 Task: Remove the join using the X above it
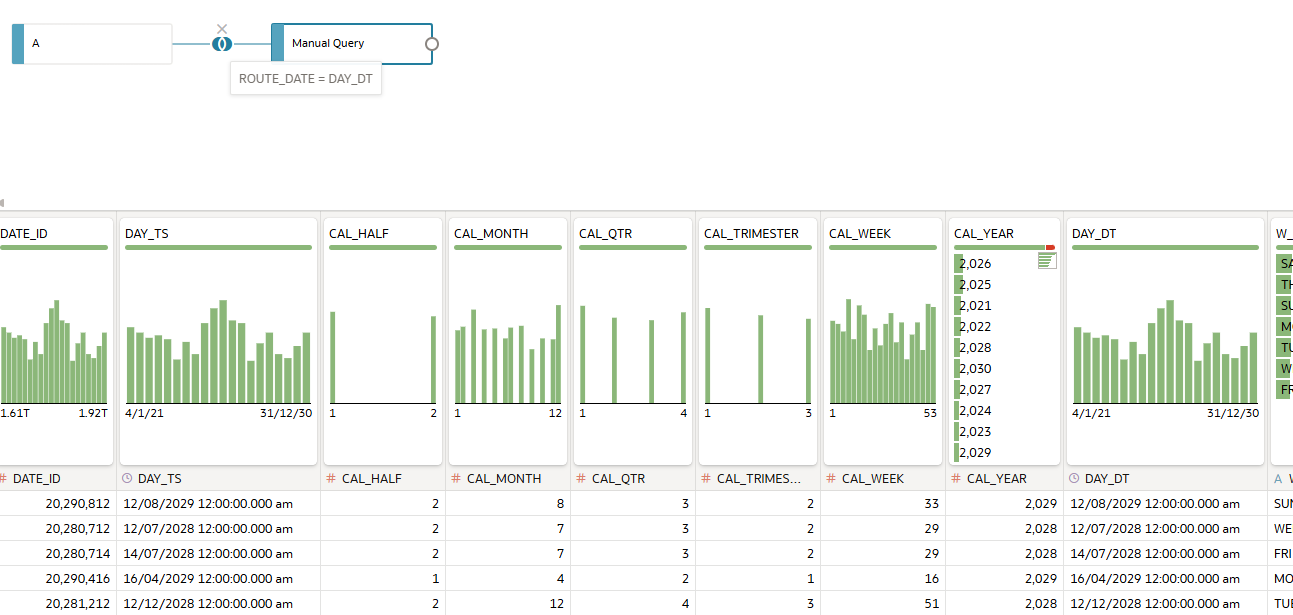click(222, 29)
